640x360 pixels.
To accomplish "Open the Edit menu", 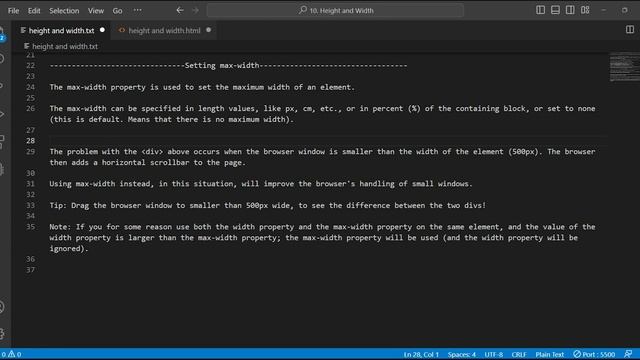I will (x=34, y=11).
